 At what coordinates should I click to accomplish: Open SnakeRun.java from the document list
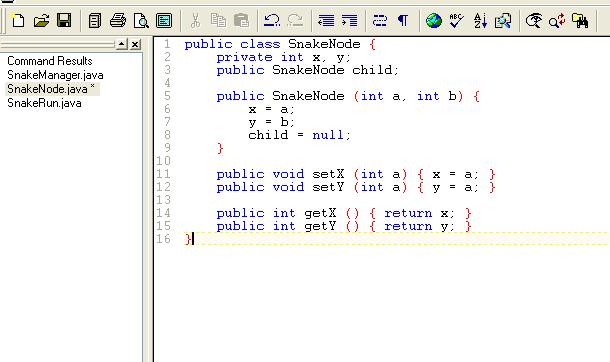tap(44, 103)
